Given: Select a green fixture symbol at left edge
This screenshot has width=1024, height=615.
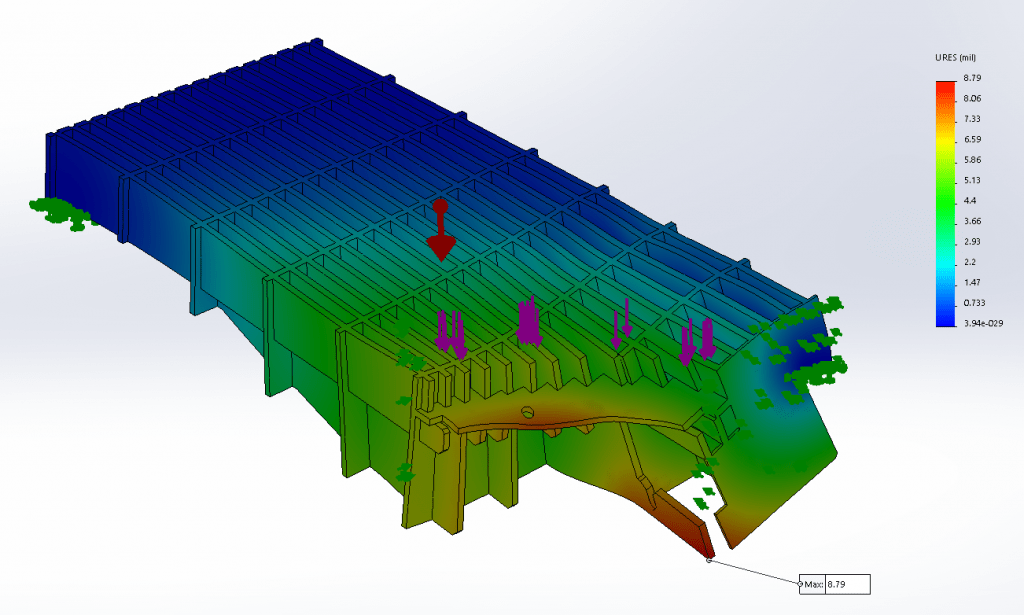Looking at the screenshot, I should [55, 210].
